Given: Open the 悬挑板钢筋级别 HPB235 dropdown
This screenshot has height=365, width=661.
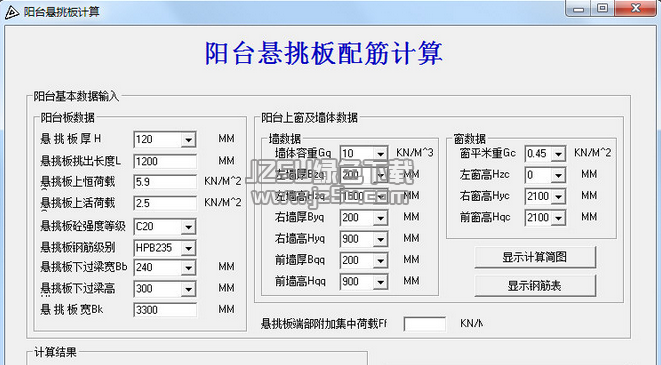Looking at the screenshot, I should pos(188,248).
